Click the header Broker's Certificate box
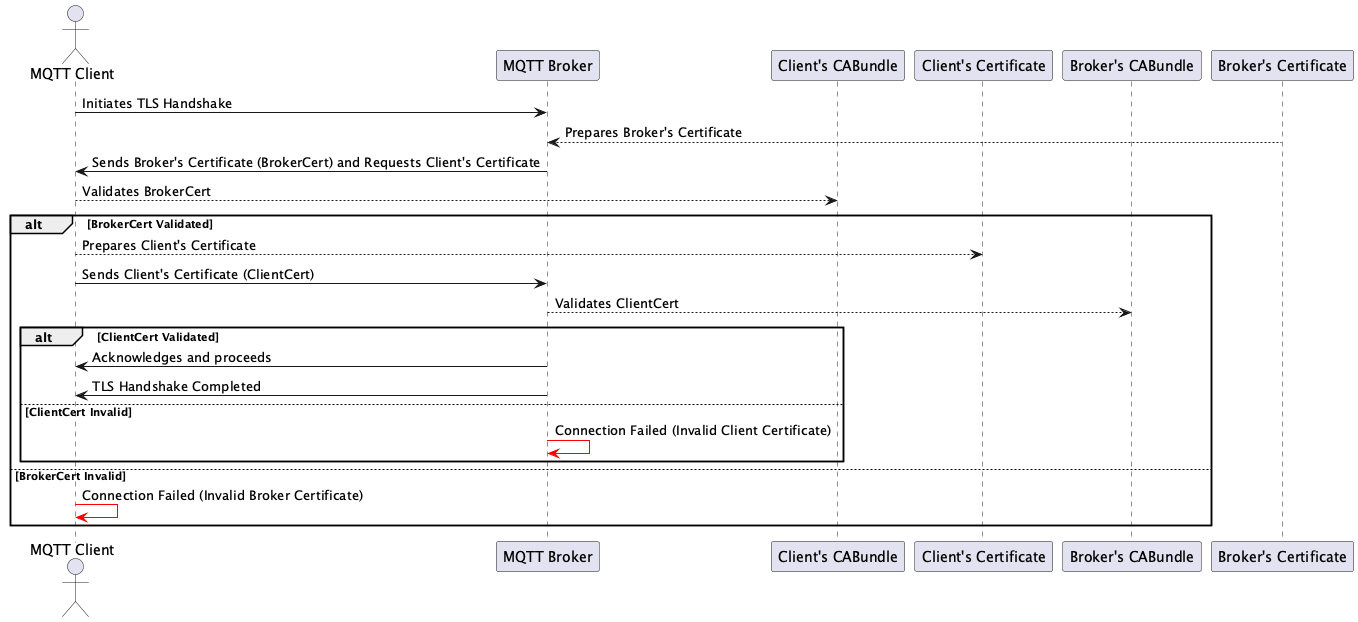The image size is (1358, 622). [x=1282, y=66]
